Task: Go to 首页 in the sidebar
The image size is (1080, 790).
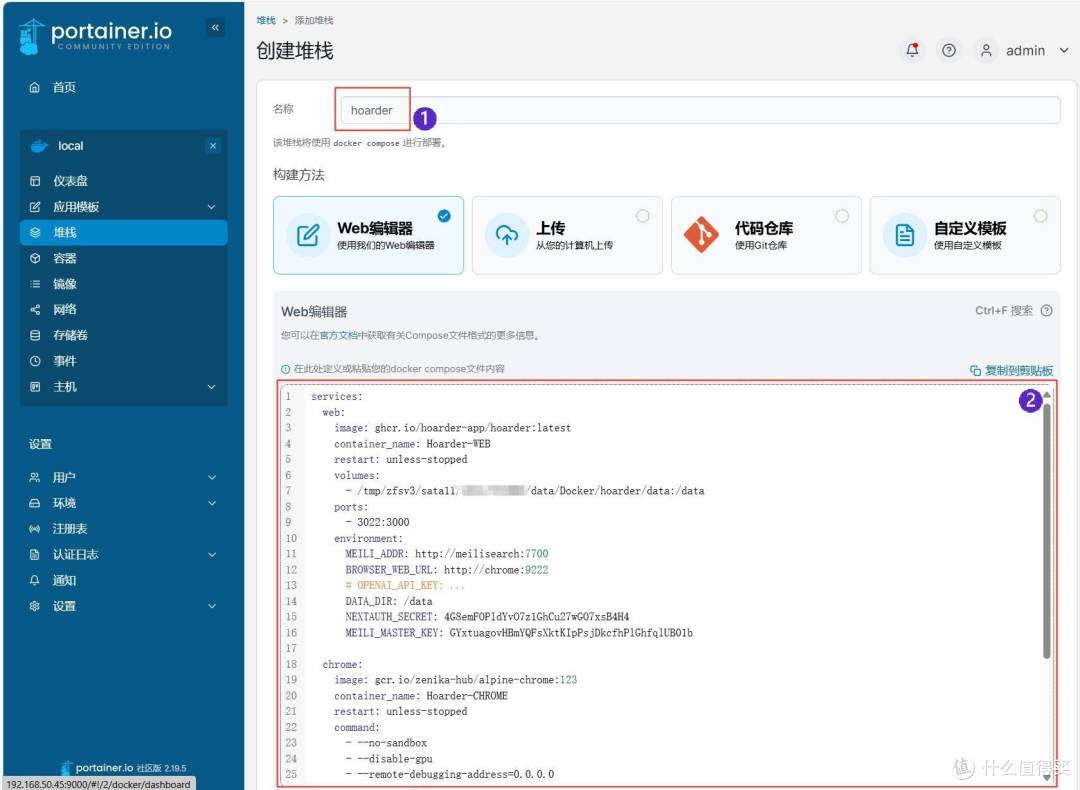Action: (64, 87)
